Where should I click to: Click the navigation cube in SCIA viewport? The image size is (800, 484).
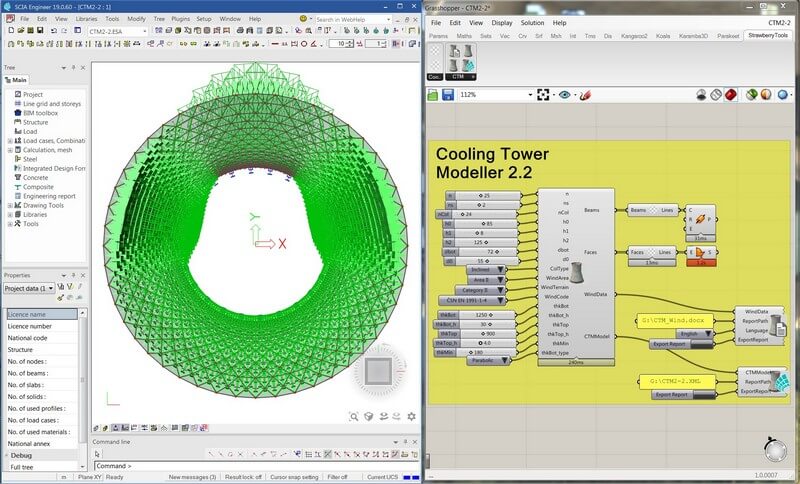click(x=378, y=372)
